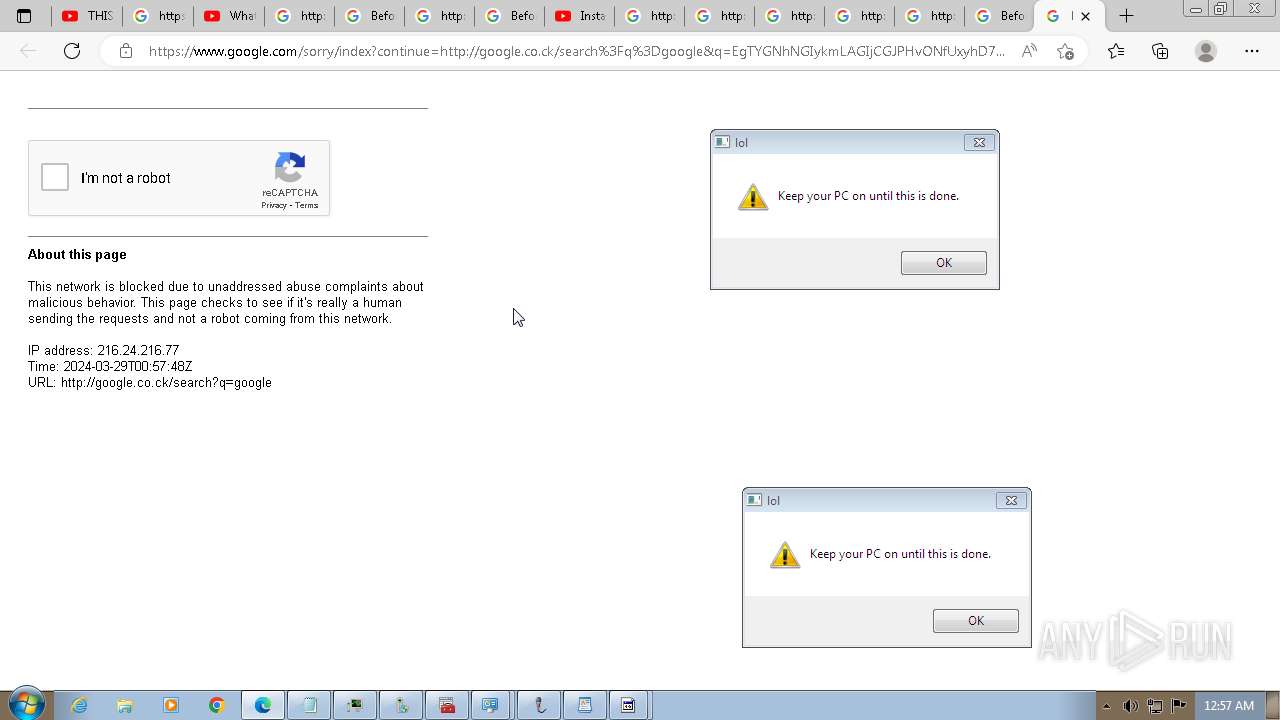The height and width of the screenshot is (720, 1280).
Task: Check the I'm not a robot checkbox
Action: click(x=55, y=178)
